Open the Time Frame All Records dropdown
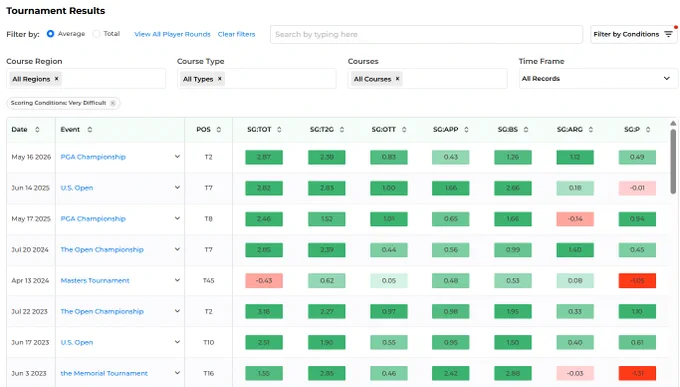680x387 pixels. point(598,79)
